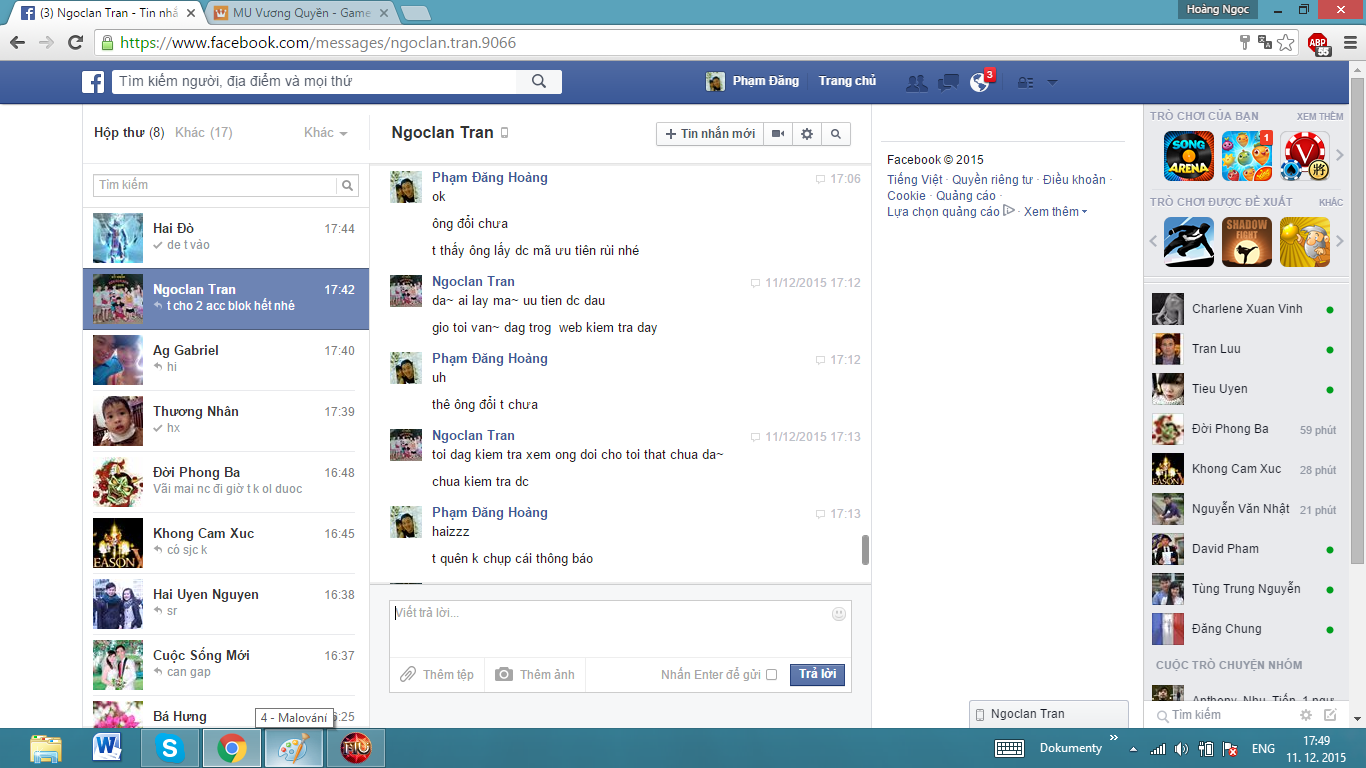This screenshot has height=768, width=1366.
Task: Add a photo with Thêm ảnh
Action: coord(535,675)
